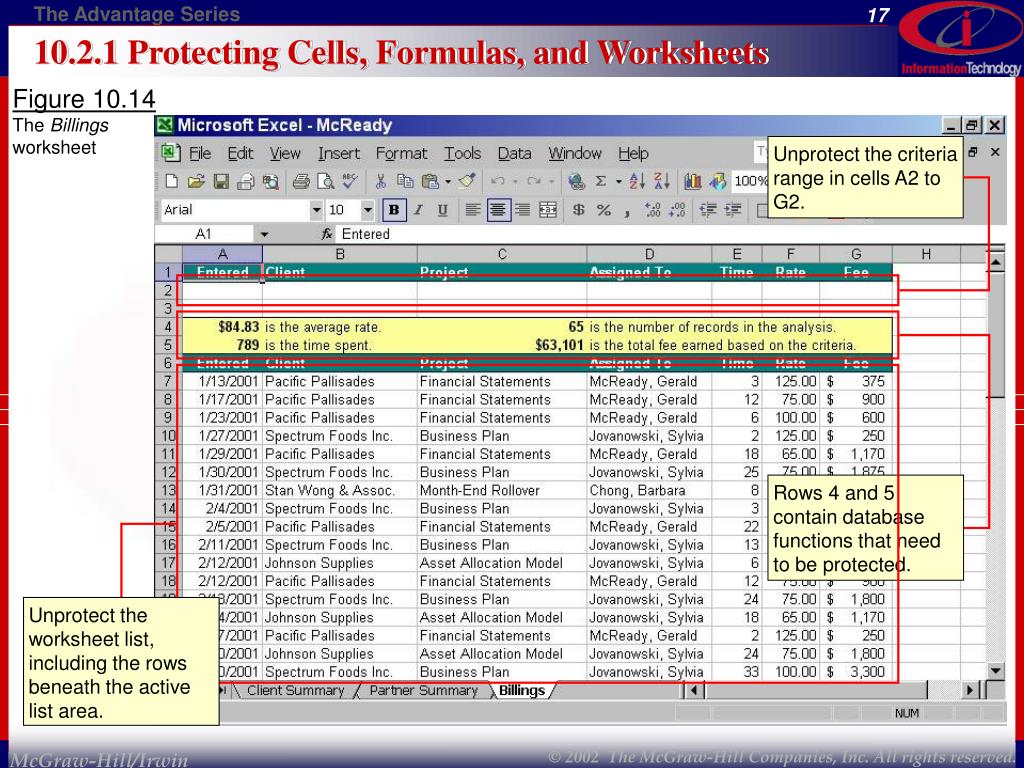This screenshot has width=1024, height=768.
Task: Apply Percent Style icon
Action: [x=603, y=210]
